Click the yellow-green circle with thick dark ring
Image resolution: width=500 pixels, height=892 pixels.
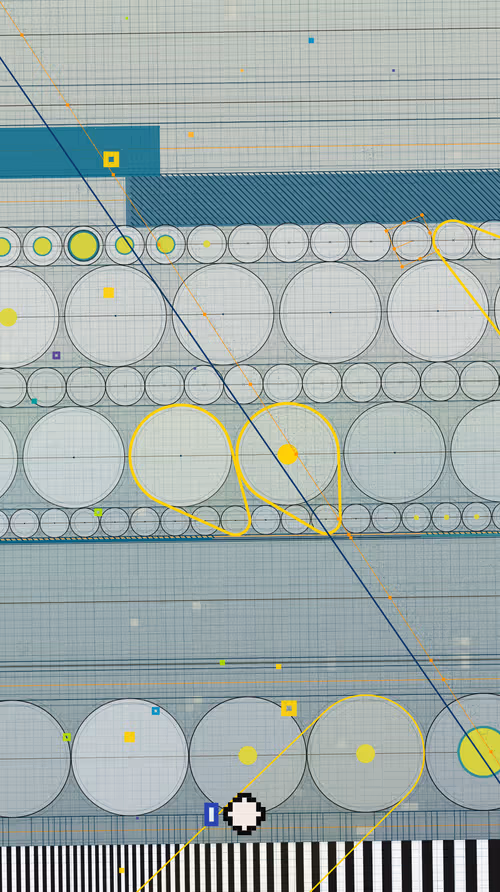84,246
